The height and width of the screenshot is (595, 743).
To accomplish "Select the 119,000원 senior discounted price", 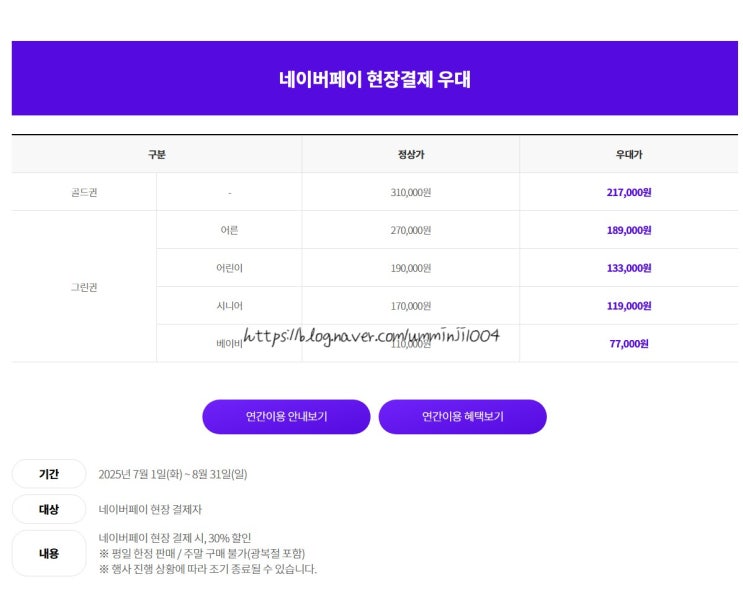I will coord(629,306).
